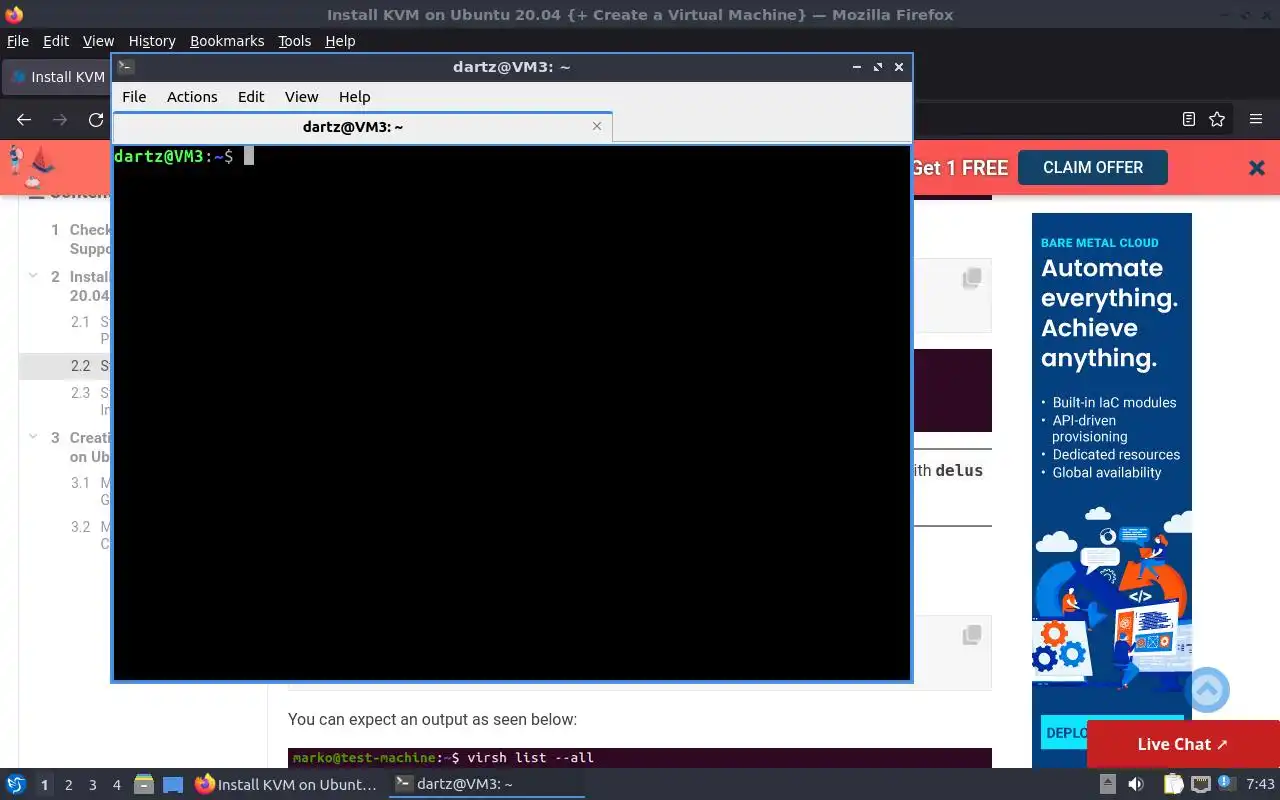Switch to workspace 2
Image resolution: width=1280 pixels, height=800 pixels.
coord(68,785)
